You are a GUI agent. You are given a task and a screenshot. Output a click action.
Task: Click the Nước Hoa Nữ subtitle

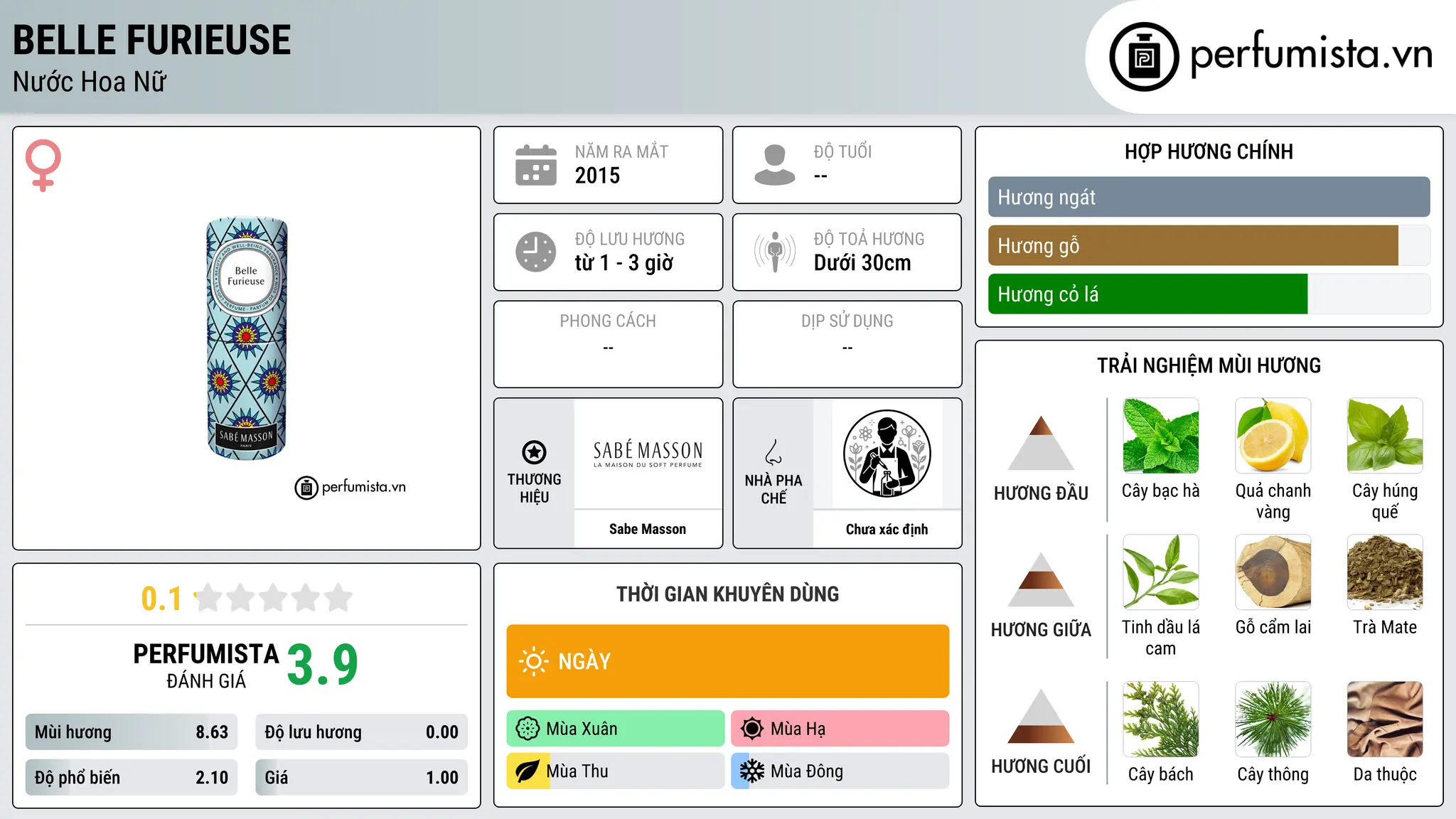(90, 82)
